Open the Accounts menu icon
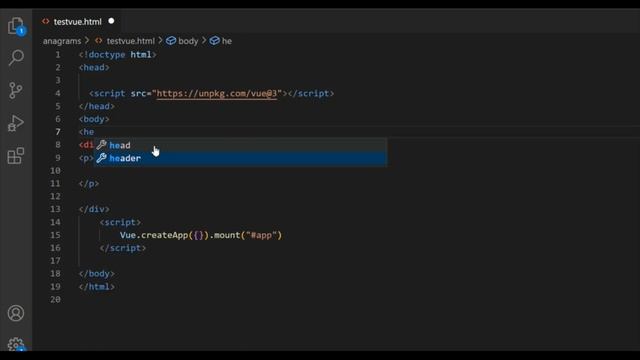 [x=16, y=313]
